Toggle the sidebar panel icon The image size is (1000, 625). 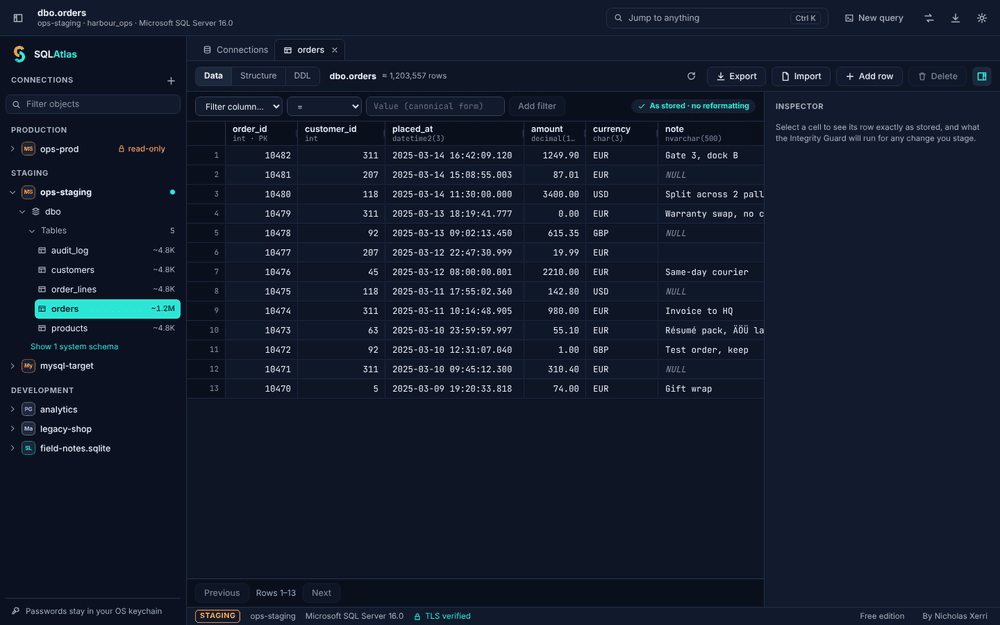pyautogui.click(x=18, y=18)
